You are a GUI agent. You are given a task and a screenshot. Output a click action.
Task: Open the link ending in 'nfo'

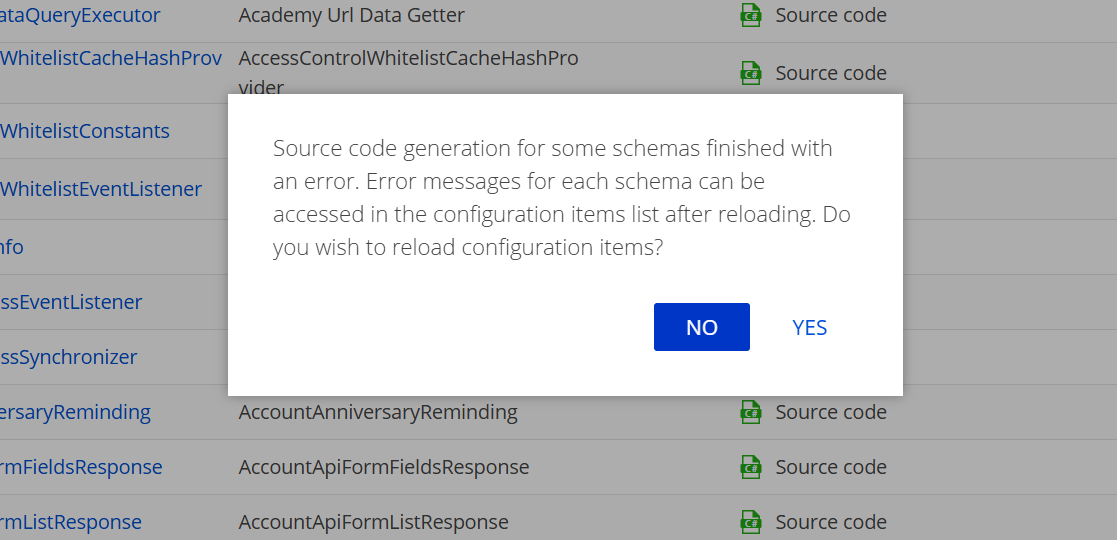pyautogui.click(x=12, y=246)
